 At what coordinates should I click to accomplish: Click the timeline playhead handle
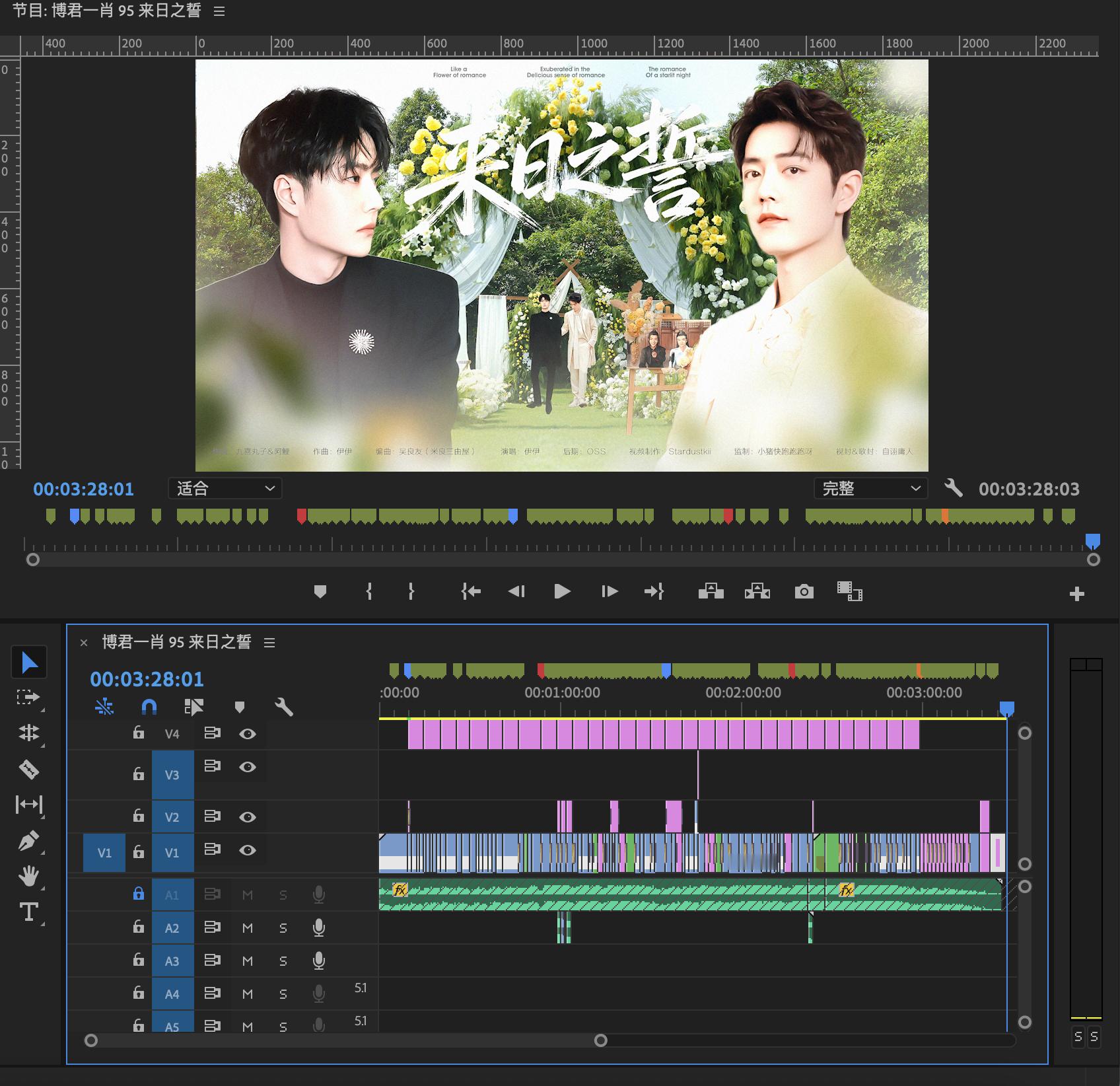coord(1006,709)
